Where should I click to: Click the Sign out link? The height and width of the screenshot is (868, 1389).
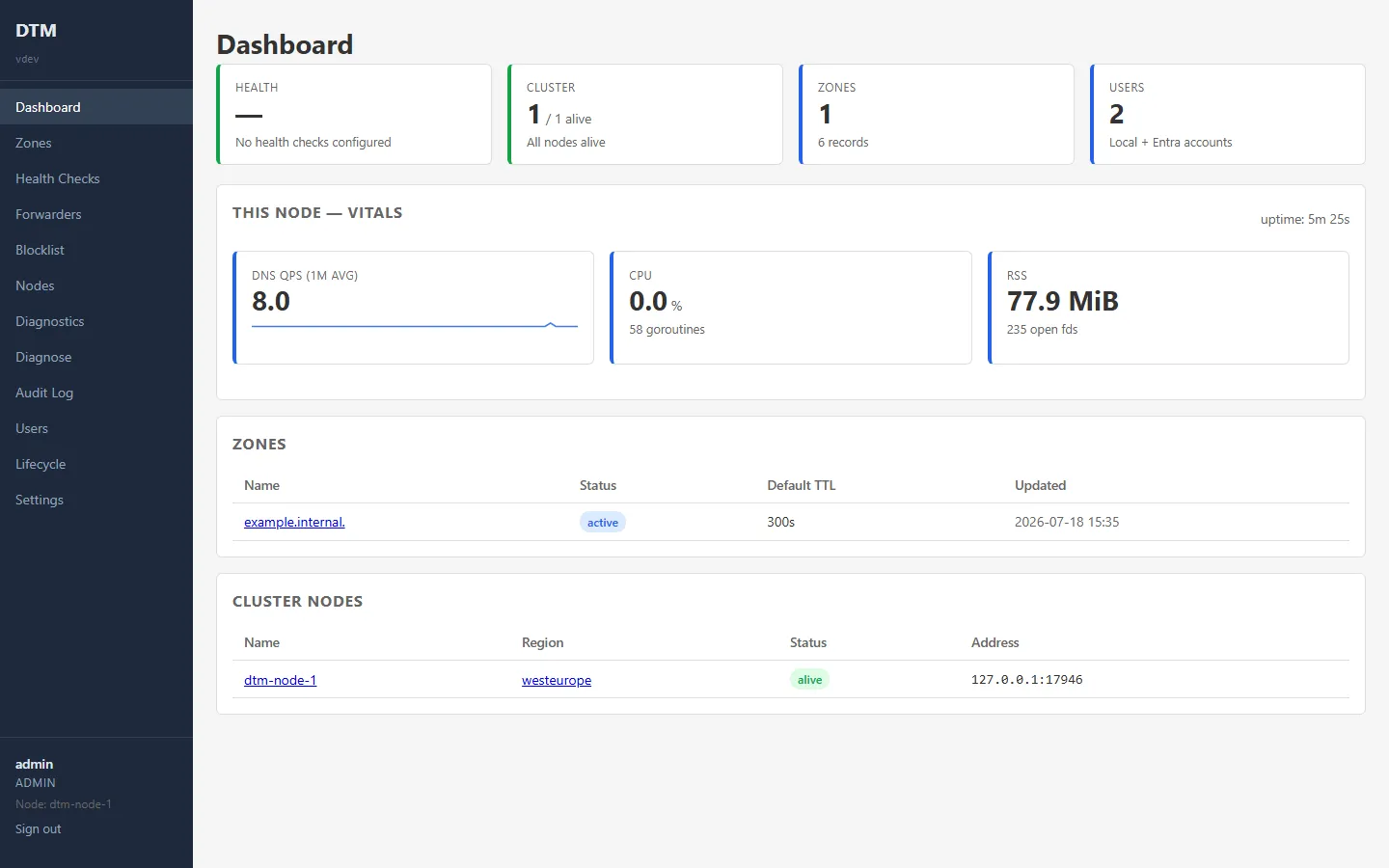38,829
